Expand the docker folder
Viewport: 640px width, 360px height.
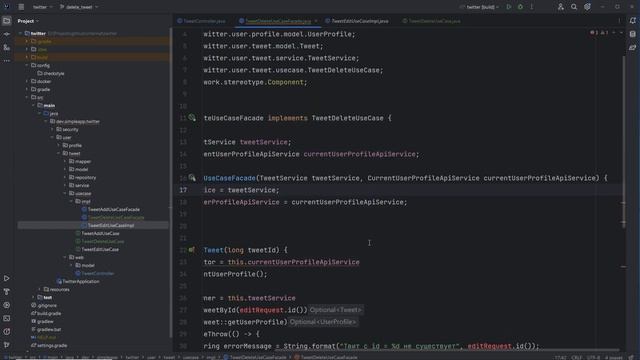pos(27,81)
